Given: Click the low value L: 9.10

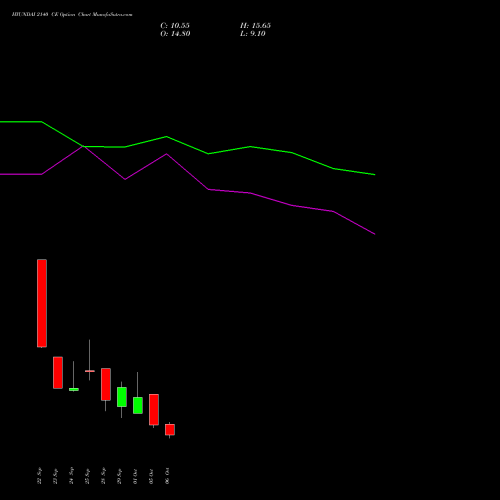Looking at the screenshot, I should (x=253, y=34).
